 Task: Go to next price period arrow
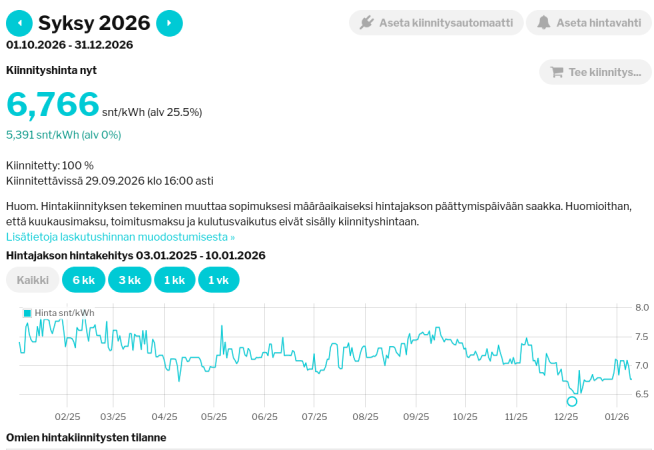pos(169,23)
